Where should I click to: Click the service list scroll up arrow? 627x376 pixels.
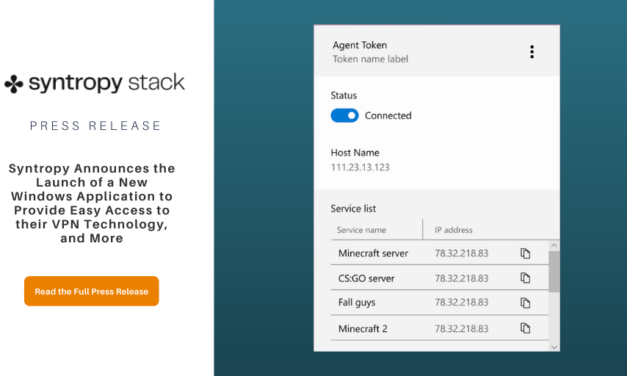[x=554, y=245]
